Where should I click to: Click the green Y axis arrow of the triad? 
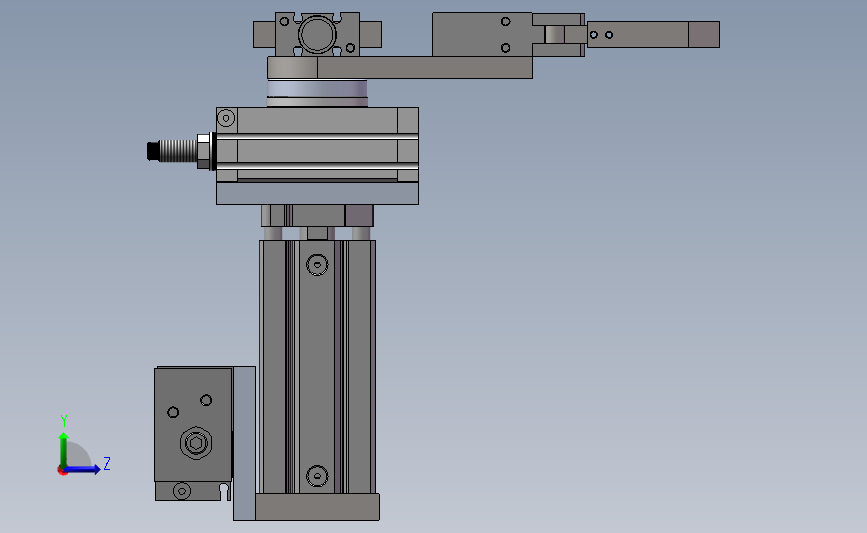[63, 450]
